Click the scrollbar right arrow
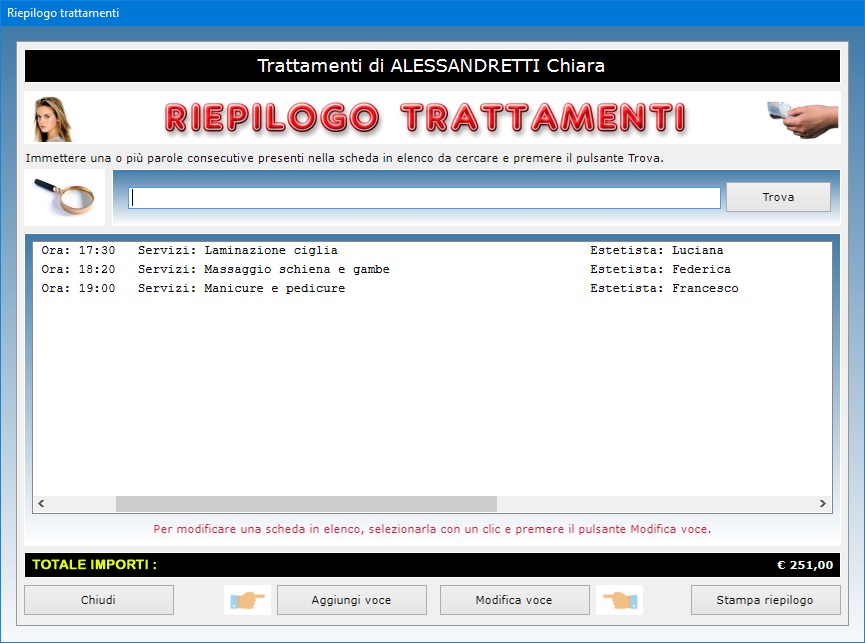 tap(823, 503)
